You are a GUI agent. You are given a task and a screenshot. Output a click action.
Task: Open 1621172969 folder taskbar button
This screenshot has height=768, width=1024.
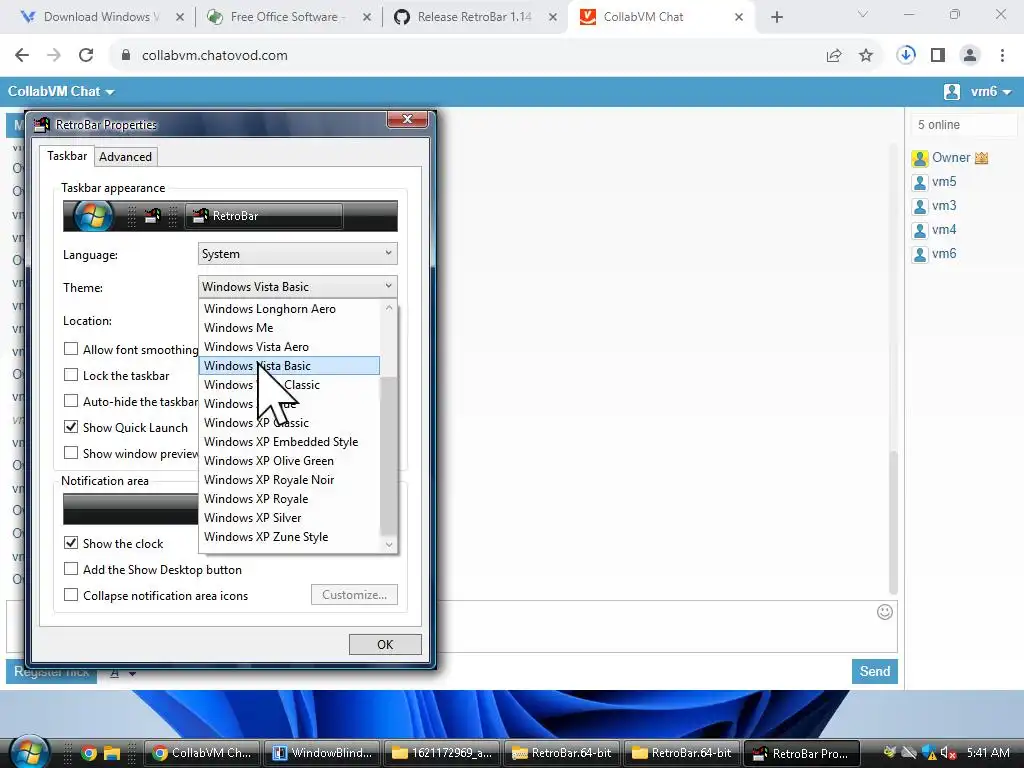[443, 753]
